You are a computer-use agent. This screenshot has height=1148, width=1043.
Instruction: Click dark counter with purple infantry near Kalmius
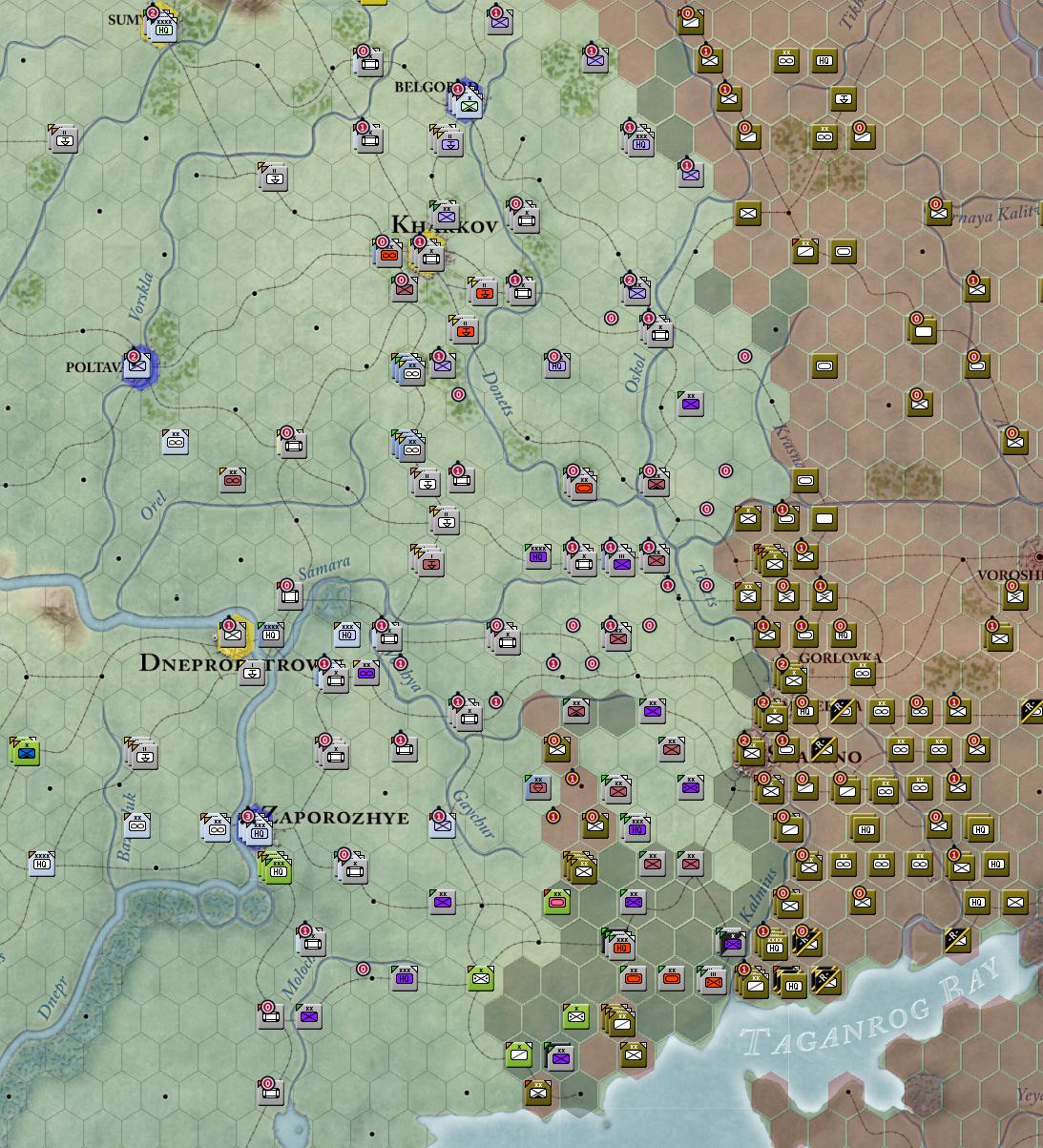(732, 942)
